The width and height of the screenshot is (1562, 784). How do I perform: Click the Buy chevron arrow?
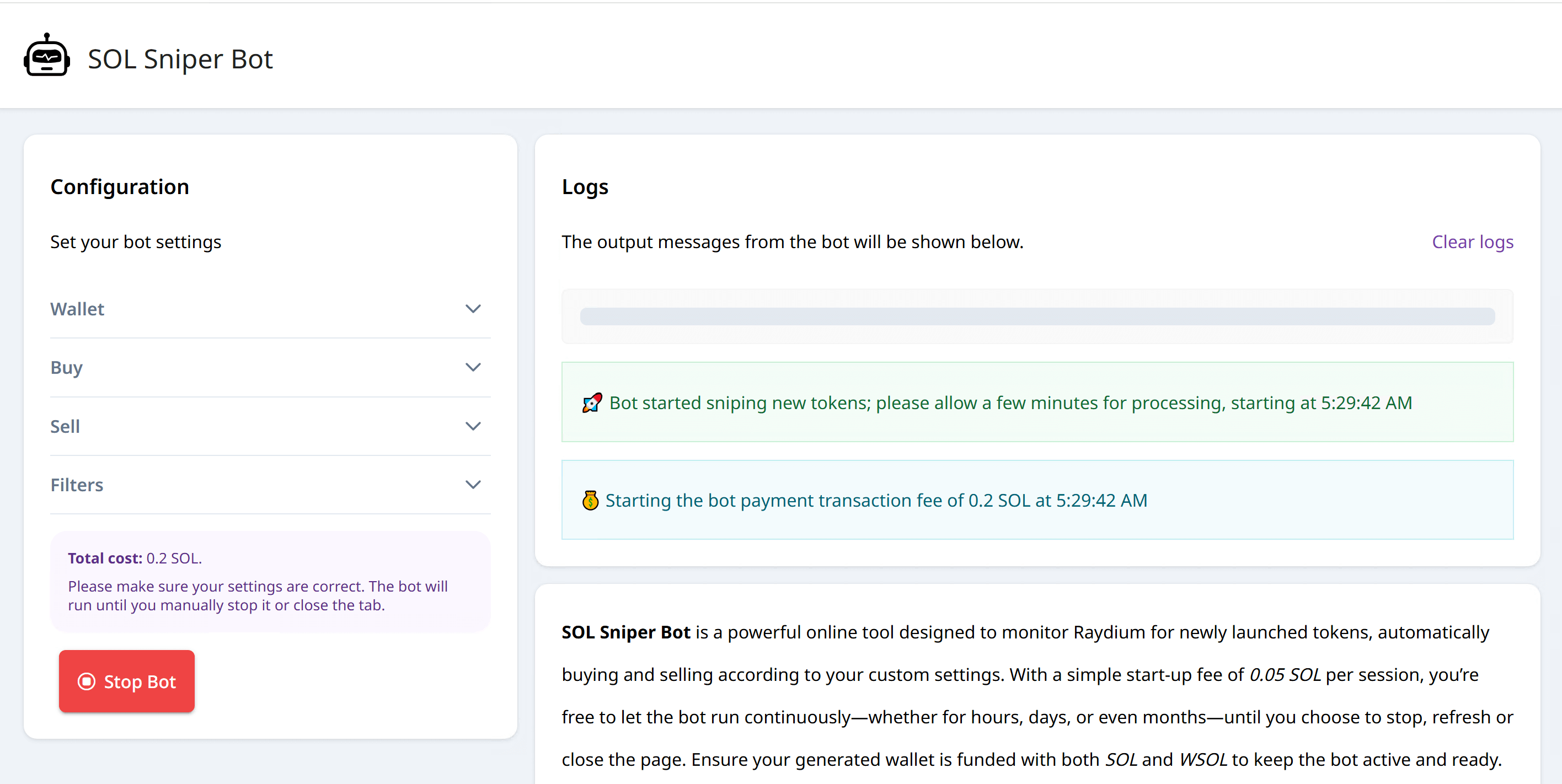tap(473, 367)
